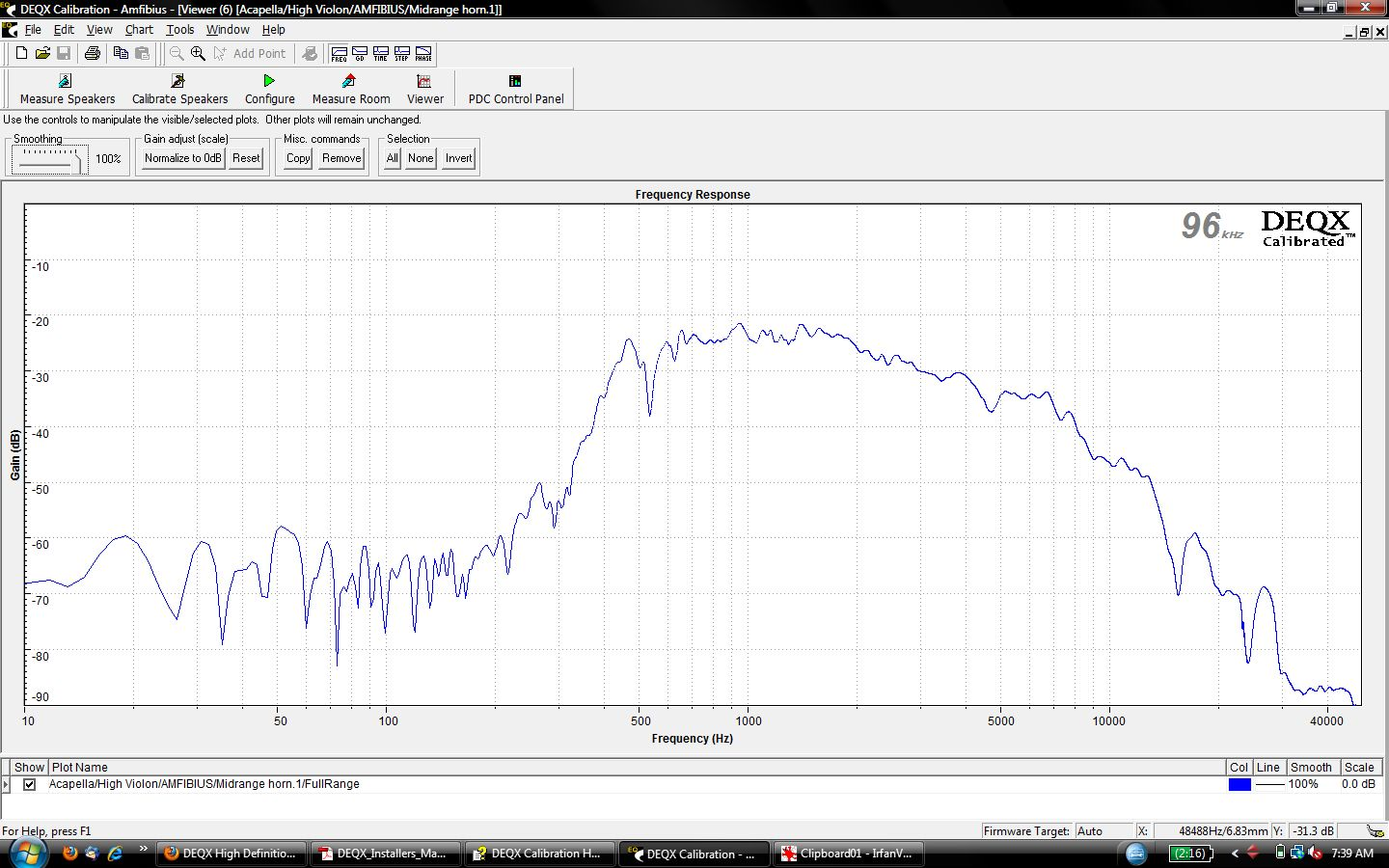Screen dimensions: 1389x868
Task: Open the Tools menu
Action: 179,30
